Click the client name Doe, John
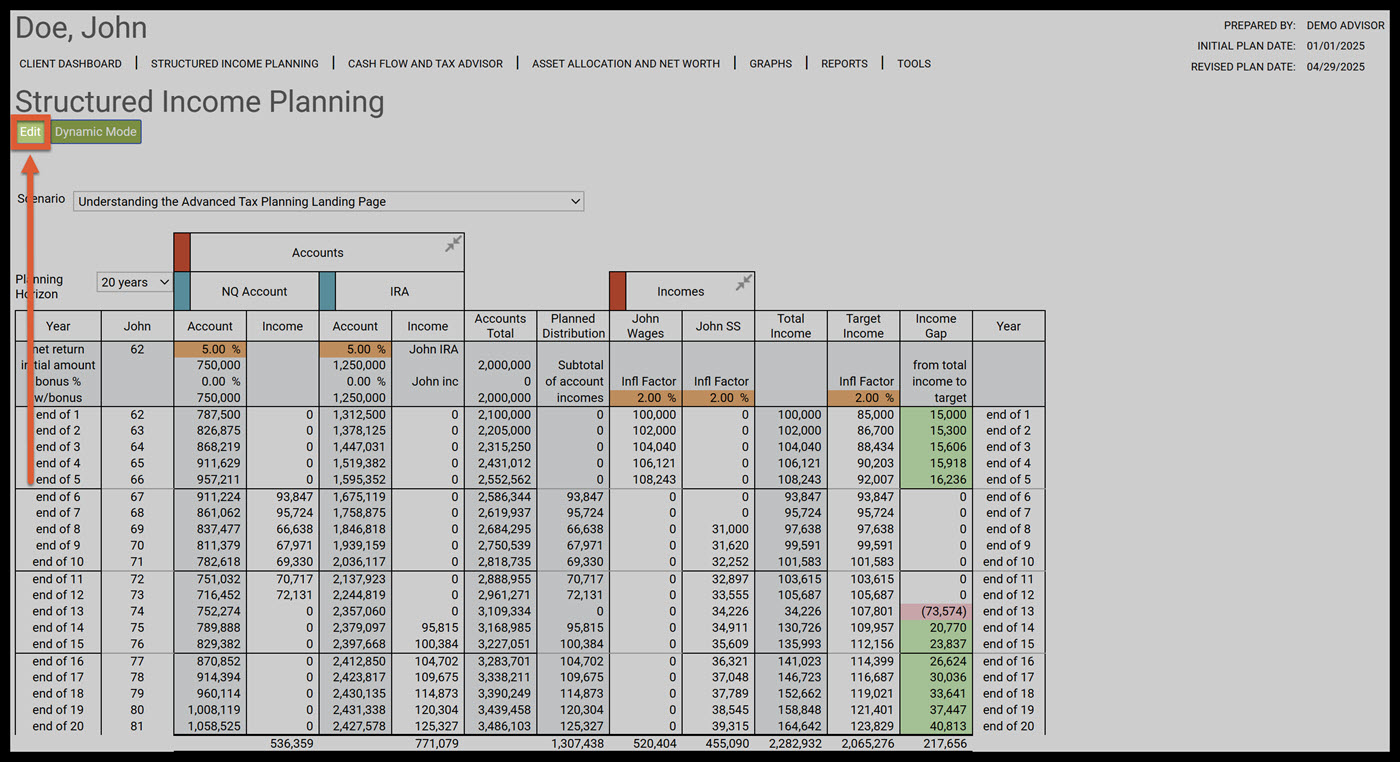The image size is (1400, 763). 81,27
